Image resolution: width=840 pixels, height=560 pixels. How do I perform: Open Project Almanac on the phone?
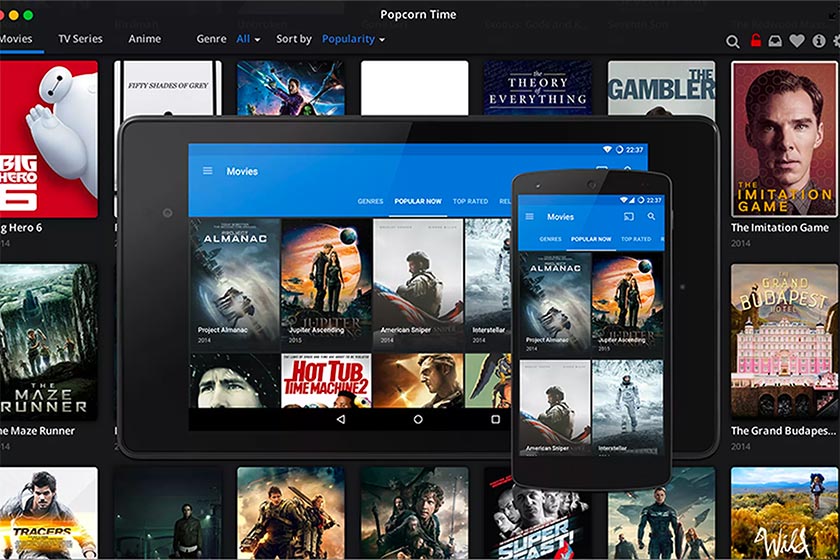(x=555, y=304)
